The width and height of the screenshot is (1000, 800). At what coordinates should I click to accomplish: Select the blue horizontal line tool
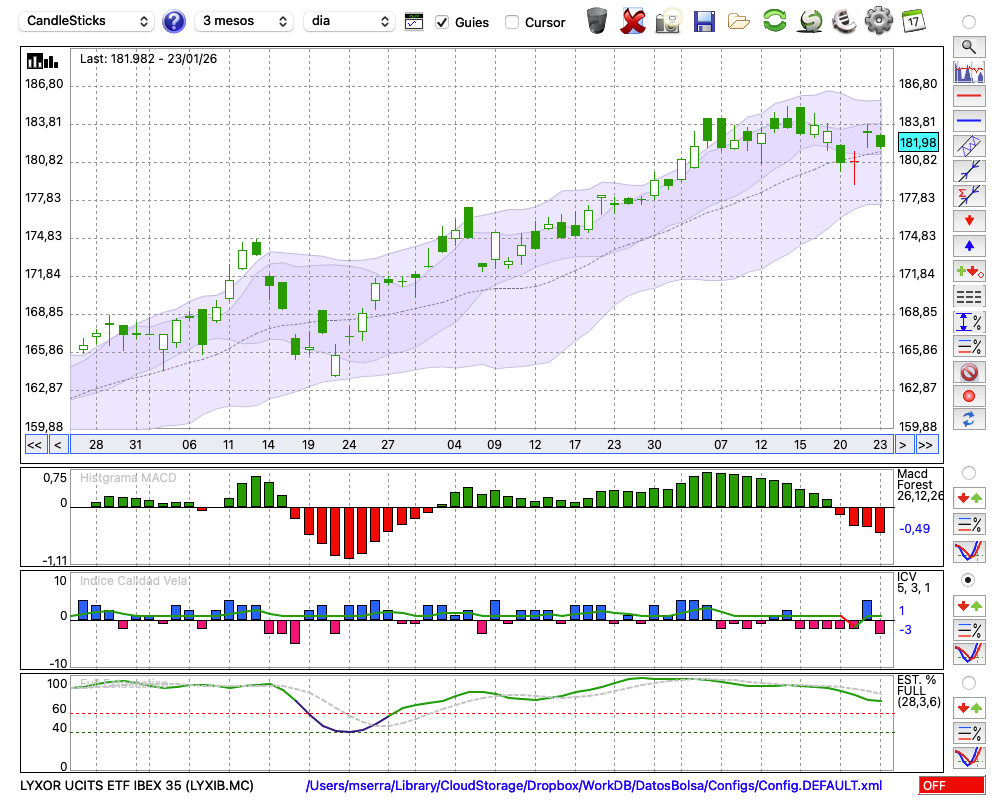point(969,121)
